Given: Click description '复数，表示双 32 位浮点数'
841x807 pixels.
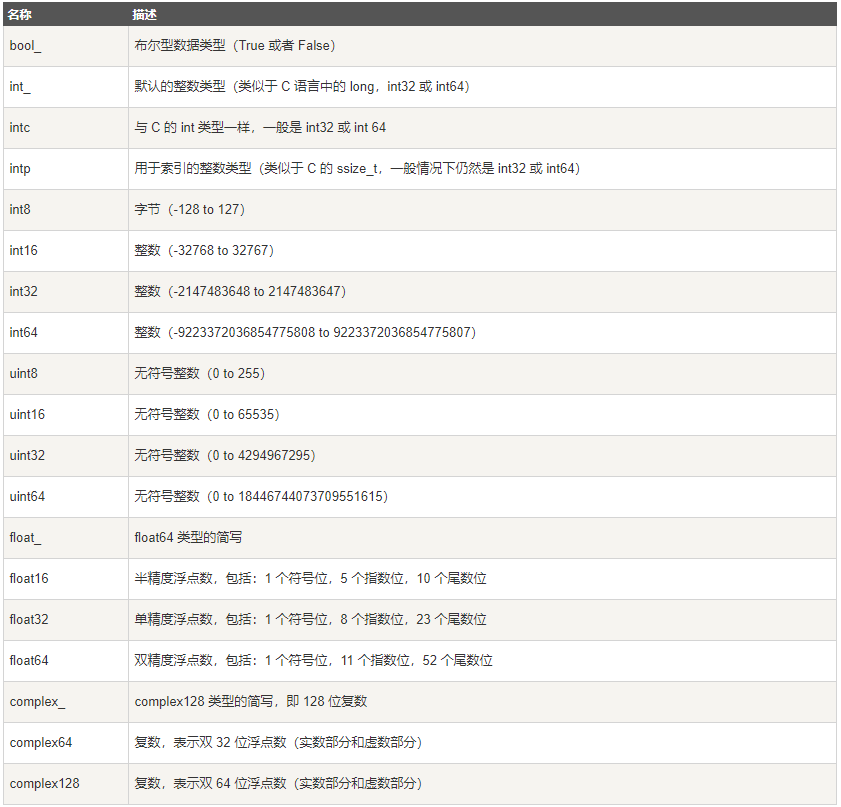Looking at the screenshot, I should click(x=278, y=743).
